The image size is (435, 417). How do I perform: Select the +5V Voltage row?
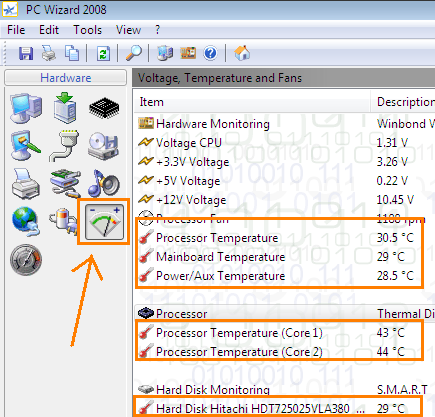coord(285,181)
